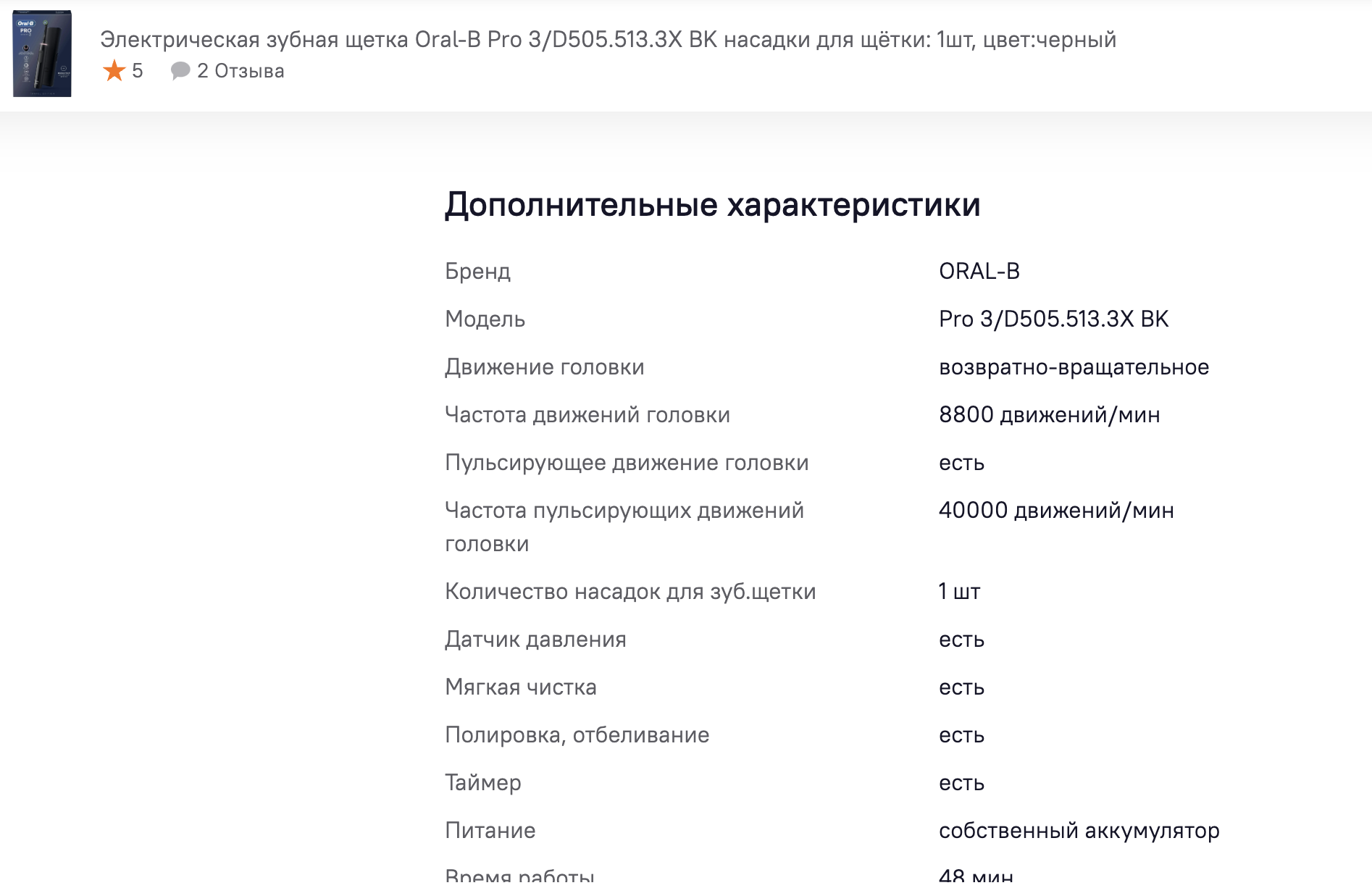Click the "8800 движений/мин" value
The image size is (1372, 888).
[1049, 415]
